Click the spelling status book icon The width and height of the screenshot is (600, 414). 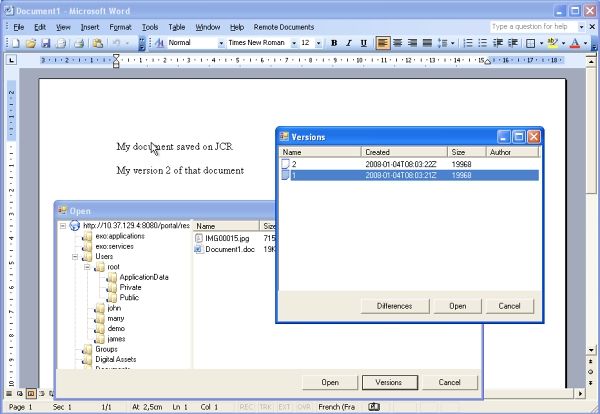click(373, 407)
